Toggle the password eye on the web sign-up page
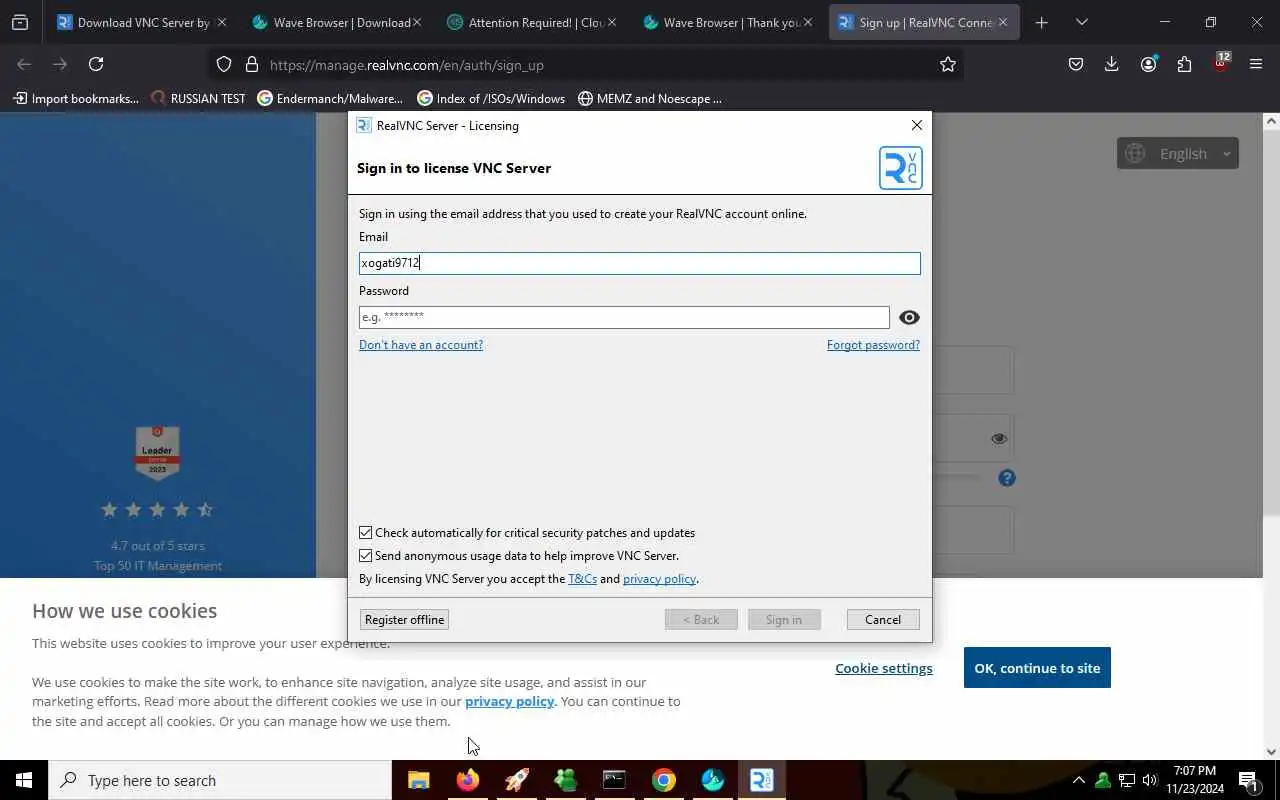The image size is (1280, 800). [998, 438]
